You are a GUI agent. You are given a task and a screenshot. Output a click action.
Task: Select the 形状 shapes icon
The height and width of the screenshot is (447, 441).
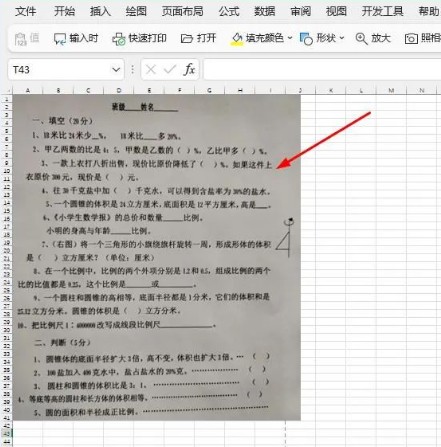pyautogui.click(x=306, y=39)
